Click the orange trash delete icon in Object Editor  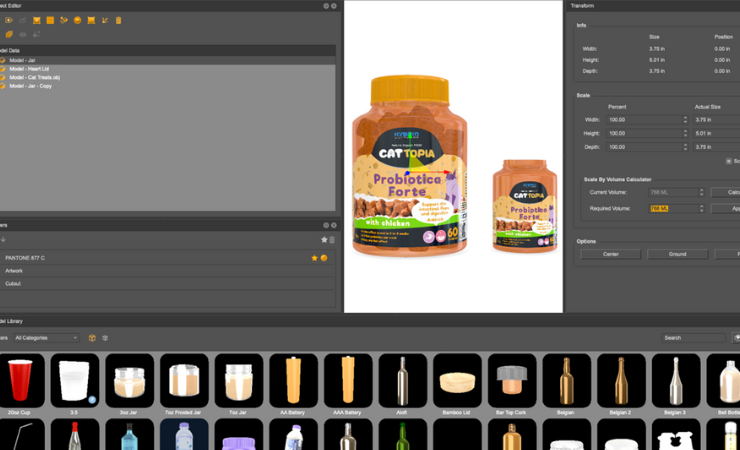[118, 20]
